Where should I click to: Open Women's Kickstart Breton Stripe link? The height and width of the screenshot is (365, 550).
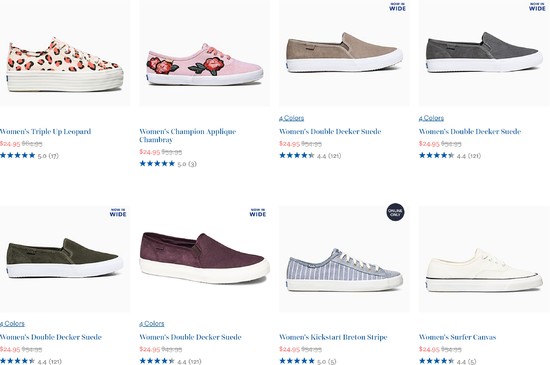click(x=333, y=337)
